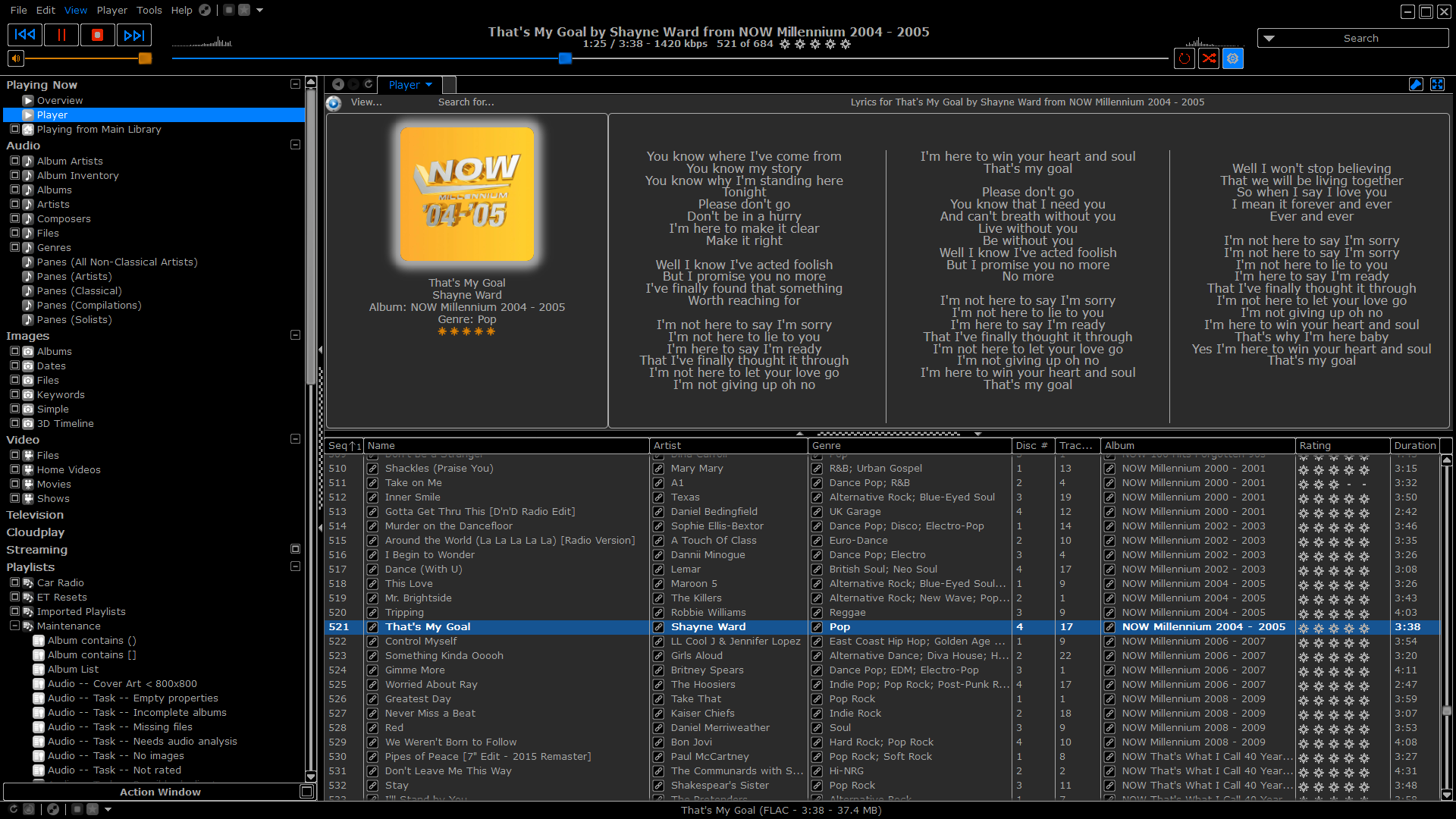The height and width of the screenshot is (819, 1456).
Task: Refresh the view with the reload icon
Action: tap(369, 85)
